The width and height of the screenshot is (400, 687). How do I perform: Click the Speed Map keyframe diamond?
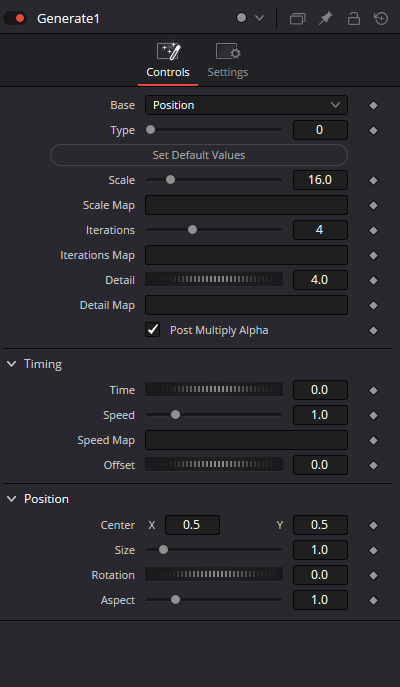point(373,440)
